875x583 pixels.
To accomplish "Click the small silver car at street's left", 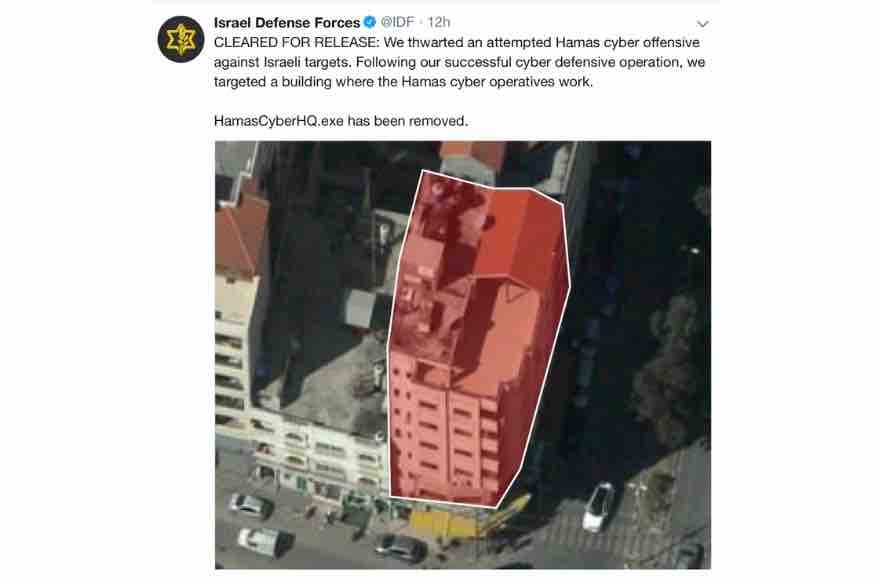I will (251, 505).
